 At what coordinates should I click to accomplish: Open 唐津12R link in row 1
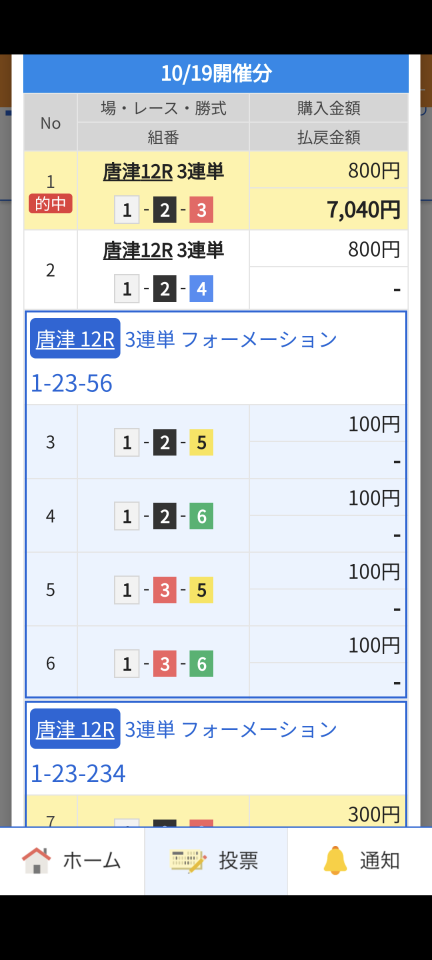(x=138, y=173)
